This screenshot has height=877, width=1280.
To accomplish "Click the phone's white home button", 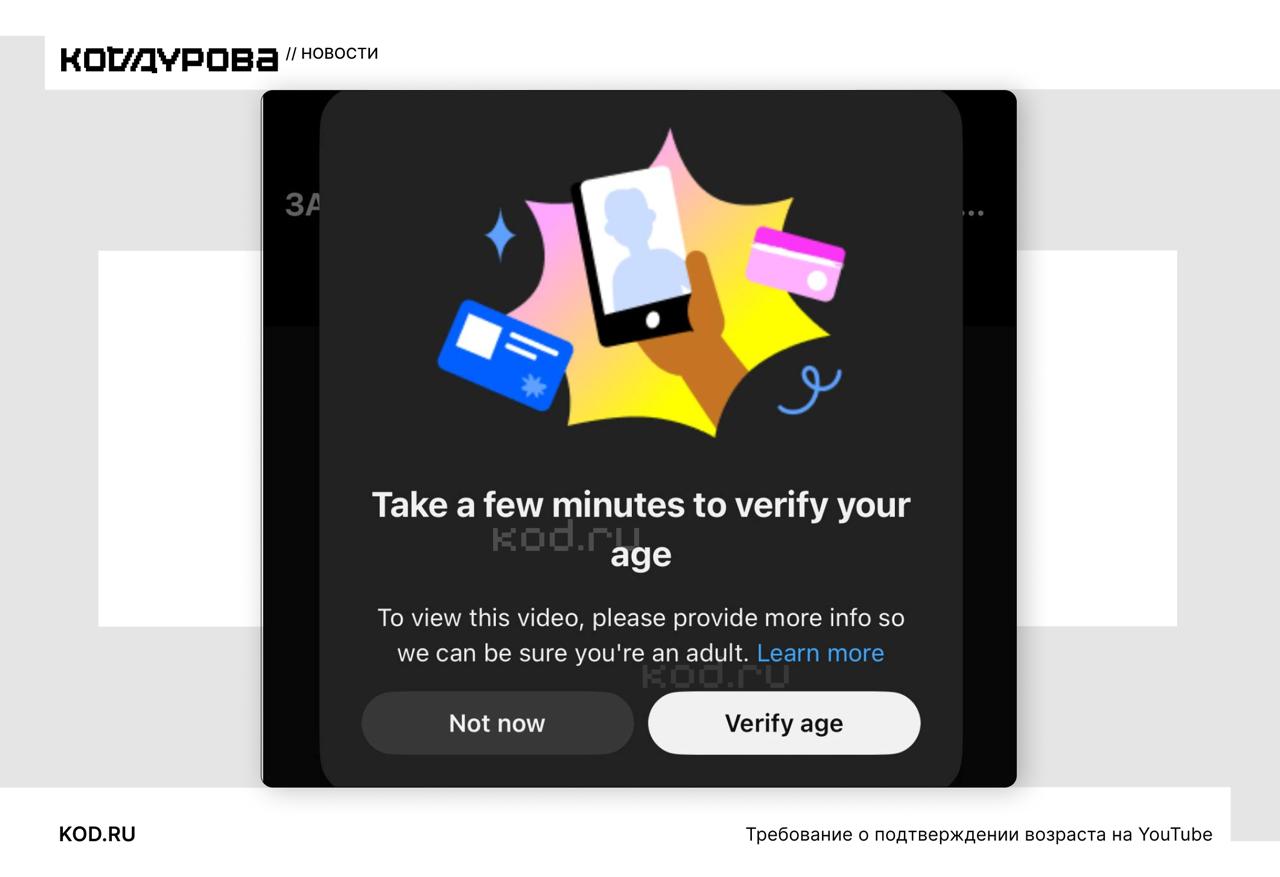I will (653, 320).
